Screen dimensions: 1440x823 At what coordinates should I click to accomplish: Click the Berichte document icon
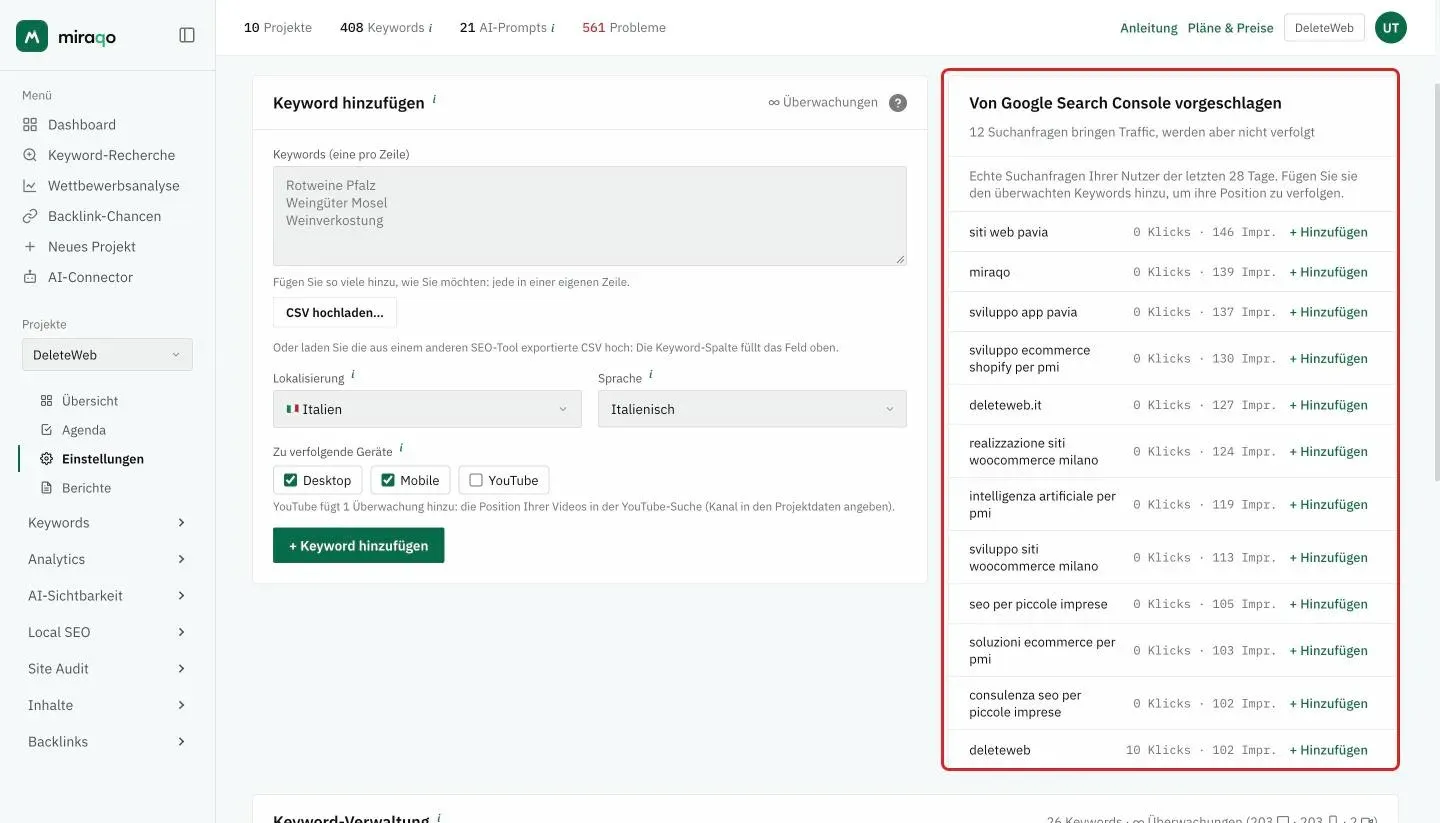[46, 488]
